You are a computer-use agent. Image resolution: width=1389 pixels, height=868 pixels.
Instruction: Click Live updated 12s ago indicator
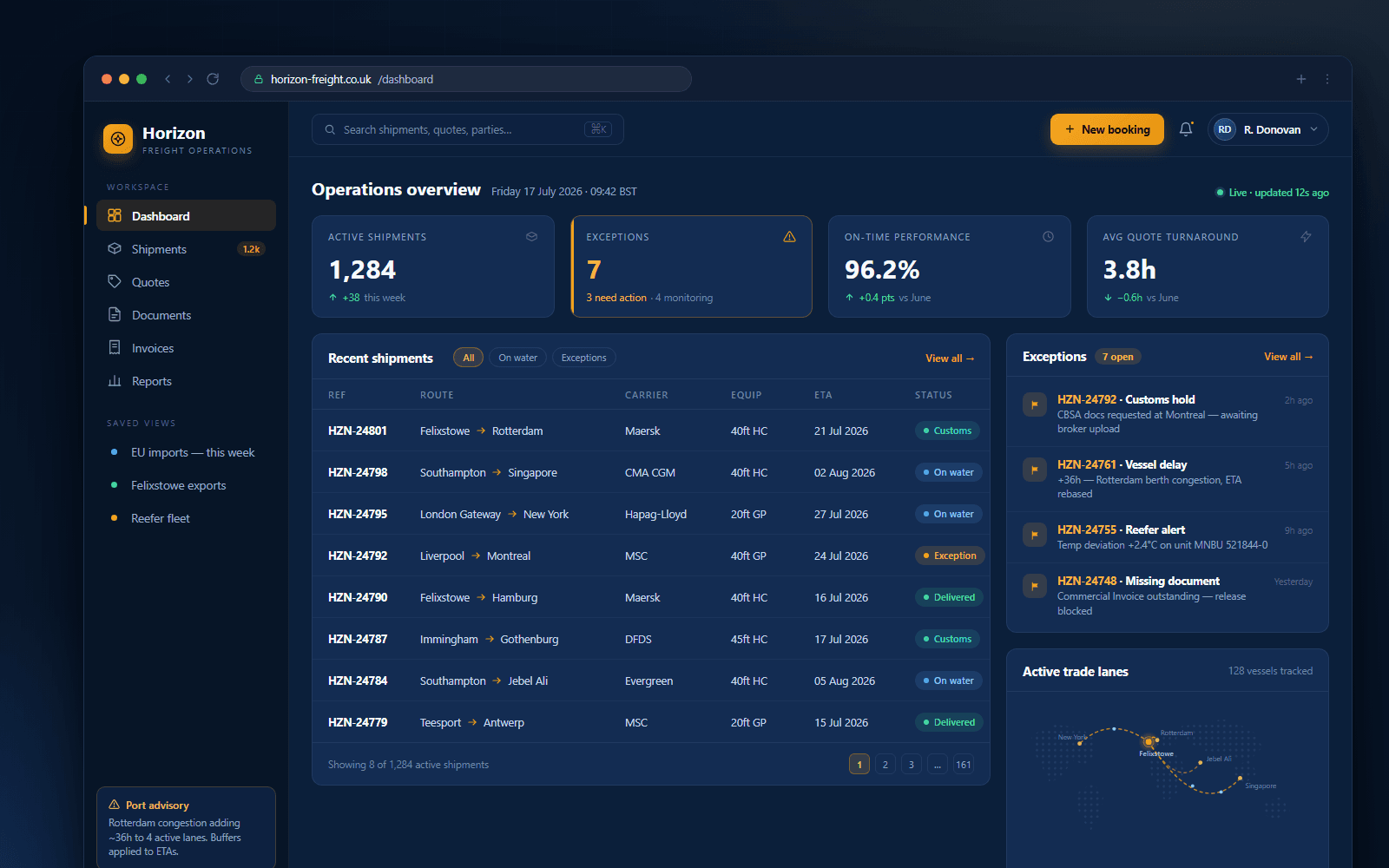coord(1273,193)
